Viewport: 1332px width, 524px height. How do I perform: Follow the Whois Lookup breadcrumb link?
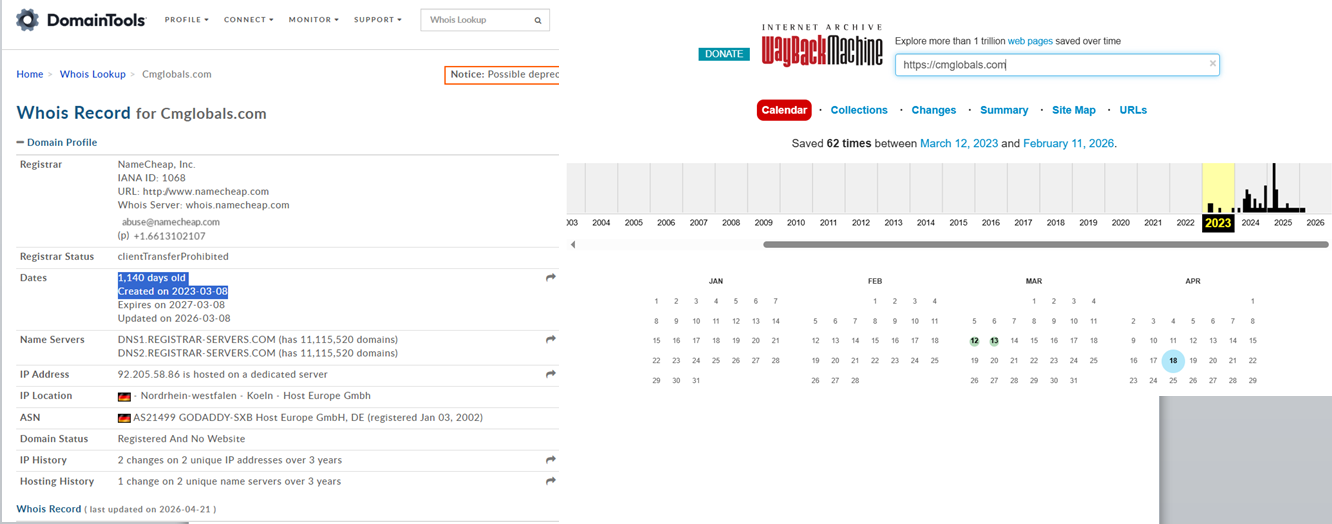92,74
